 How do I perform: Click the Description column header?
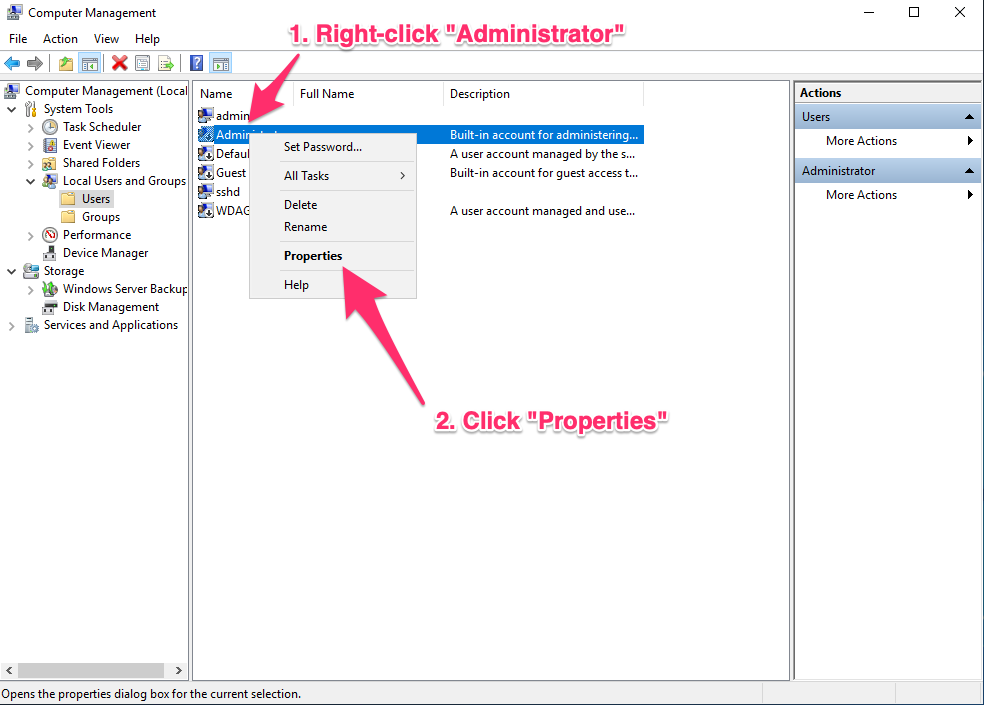480,94
